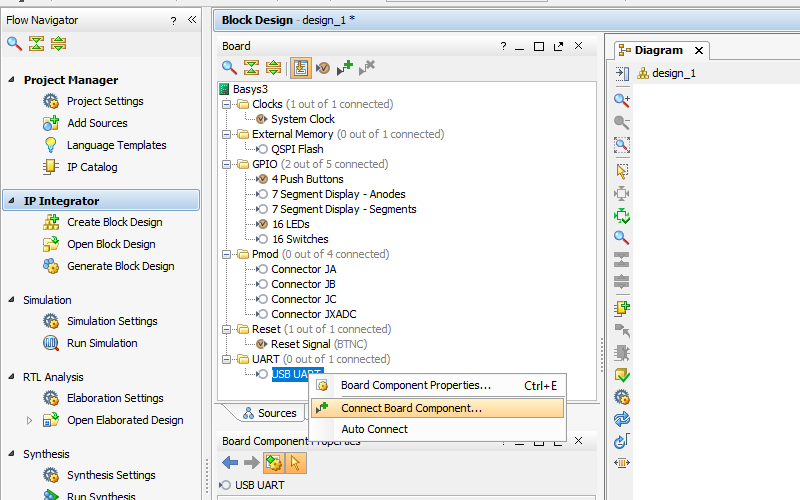Select 16 Switches component
The width and height of the screenshot is (800, 500).
pyautogui.click(x=300, y=239)
